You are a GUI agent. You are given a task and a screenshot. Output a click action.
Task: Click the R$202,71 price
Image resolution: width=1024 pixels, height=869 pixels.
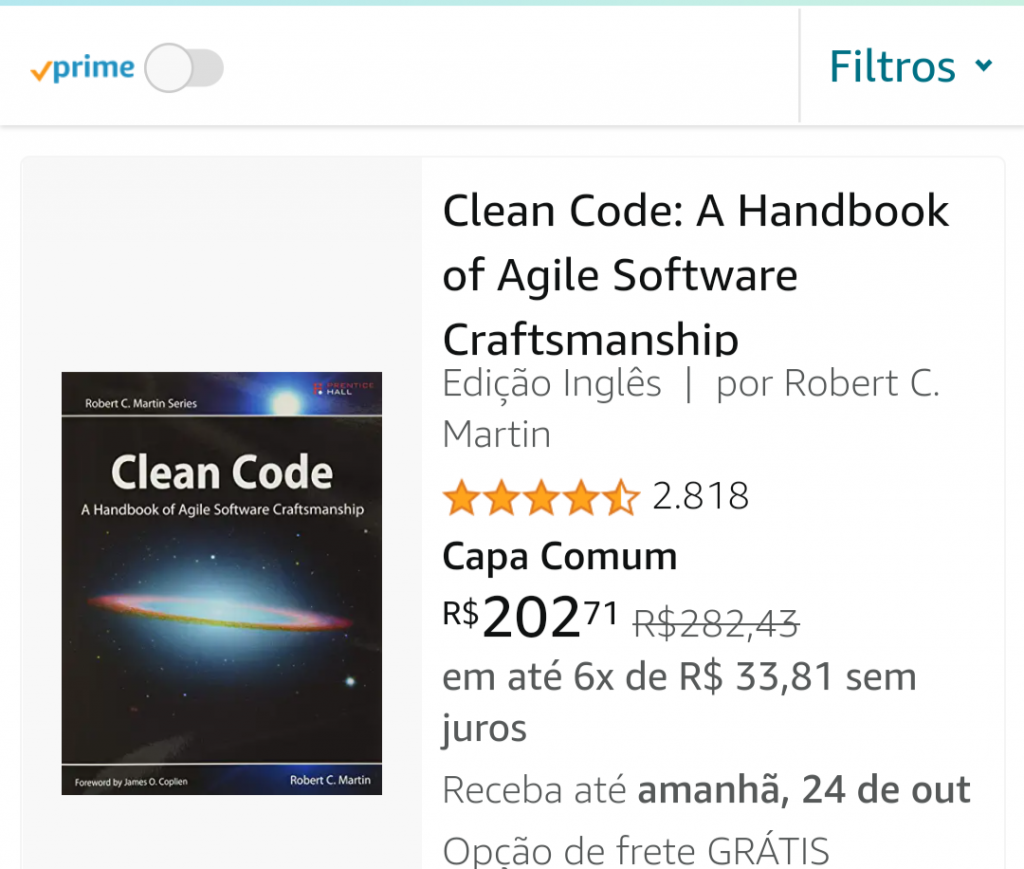(530, 616)
